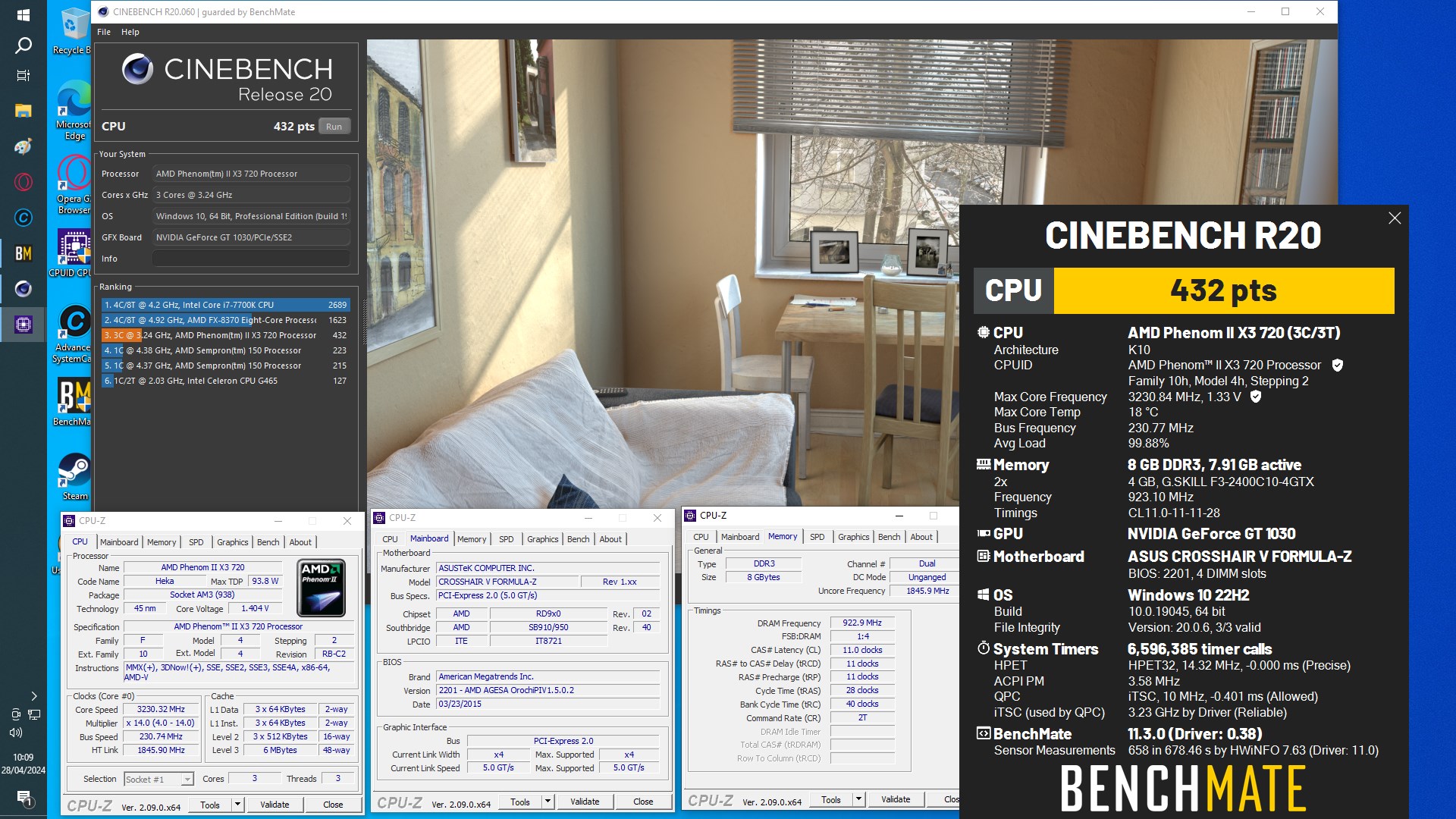Viewport: 1456px width, 819px height.
Task: Open BenchMate BM taskbar icon
Action: pyautogui.click(x=23, y=253)
